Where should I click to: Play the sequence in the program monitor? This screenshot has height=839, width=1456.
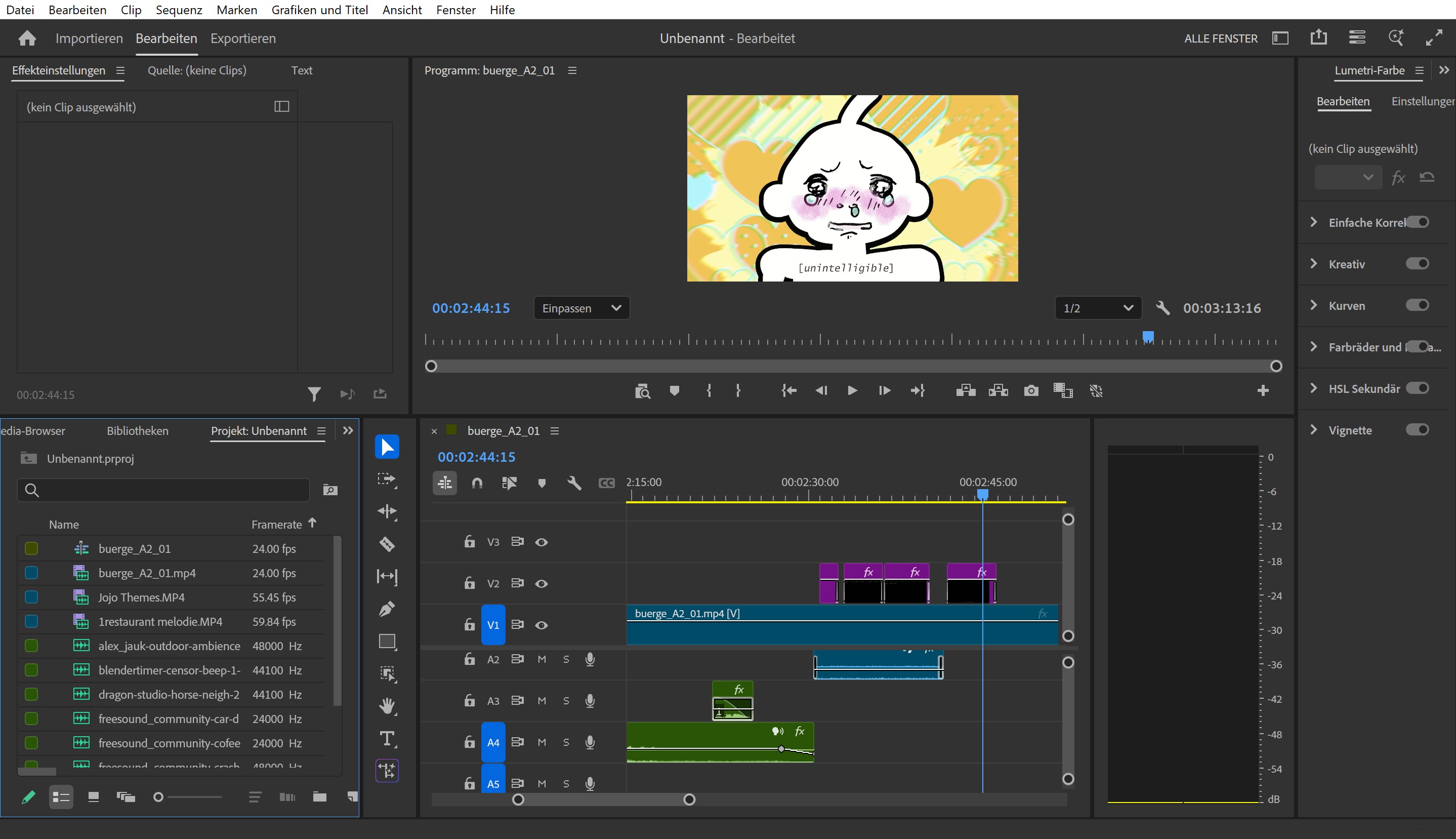[852, 391]
